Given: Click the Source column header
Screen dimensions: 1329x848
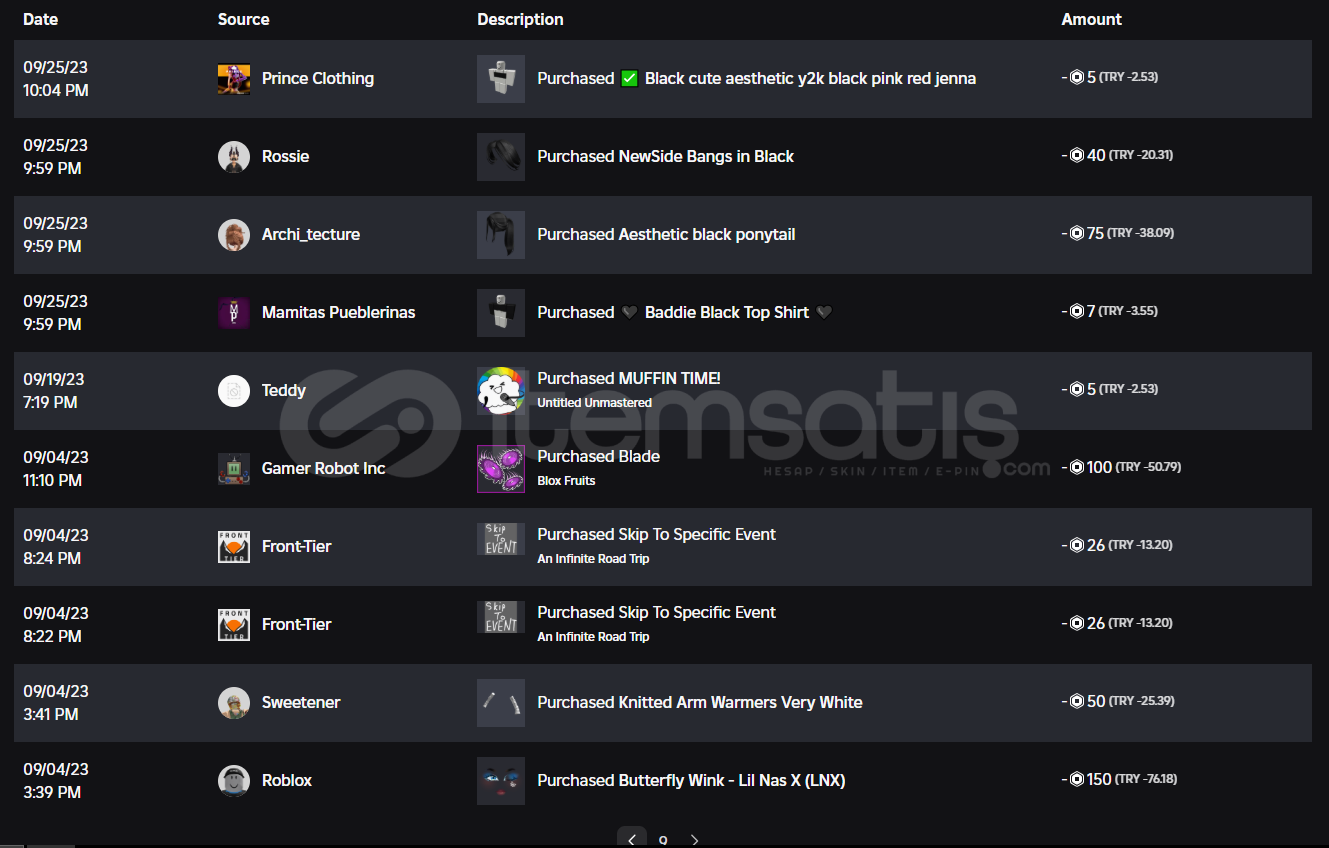Looking at the screenshot, I should coord(244,20).
